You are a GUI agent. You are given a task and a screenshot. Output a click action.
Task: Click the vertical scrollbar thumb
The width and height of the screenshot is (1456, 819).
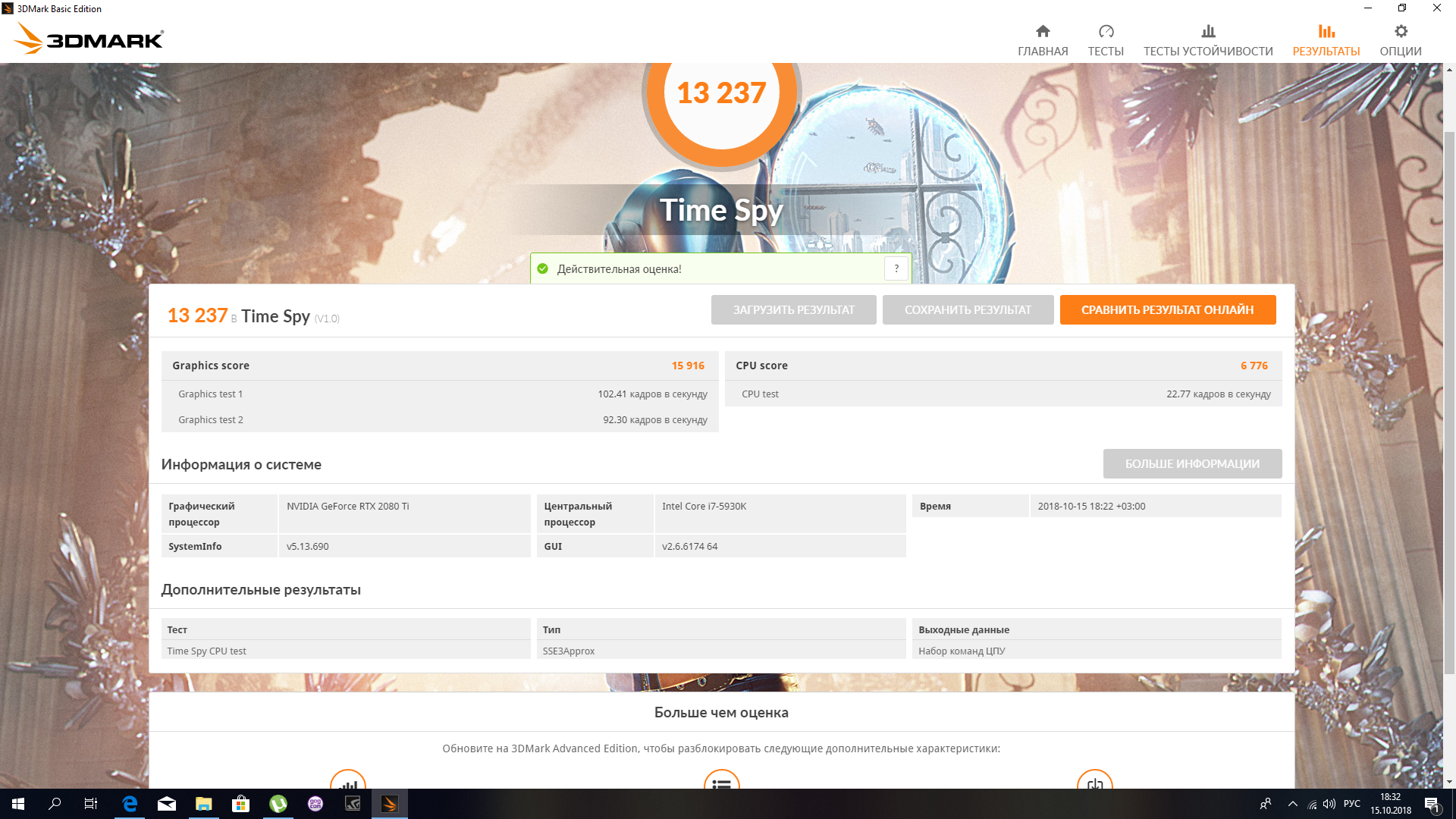pos(1449,402)
